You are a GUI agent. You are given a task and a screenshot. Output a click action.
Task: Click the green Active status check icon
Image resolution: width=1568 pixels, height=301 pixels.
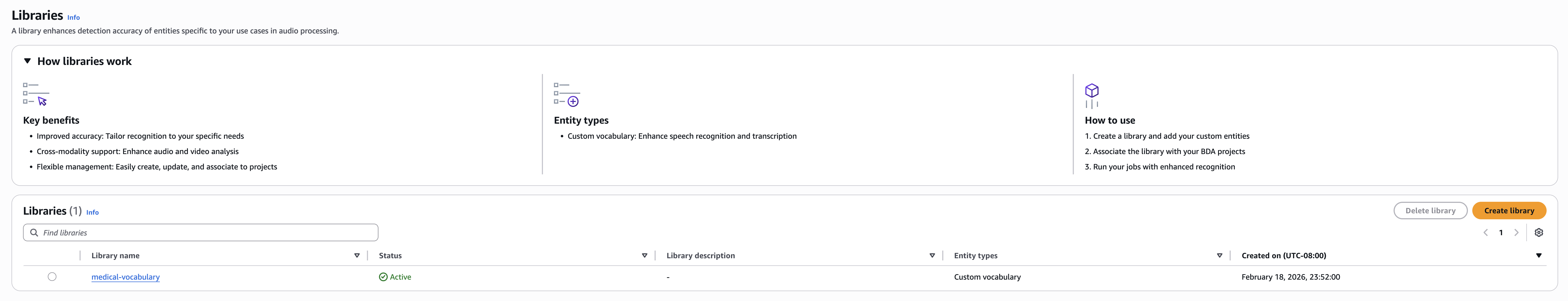pos(383,277)
